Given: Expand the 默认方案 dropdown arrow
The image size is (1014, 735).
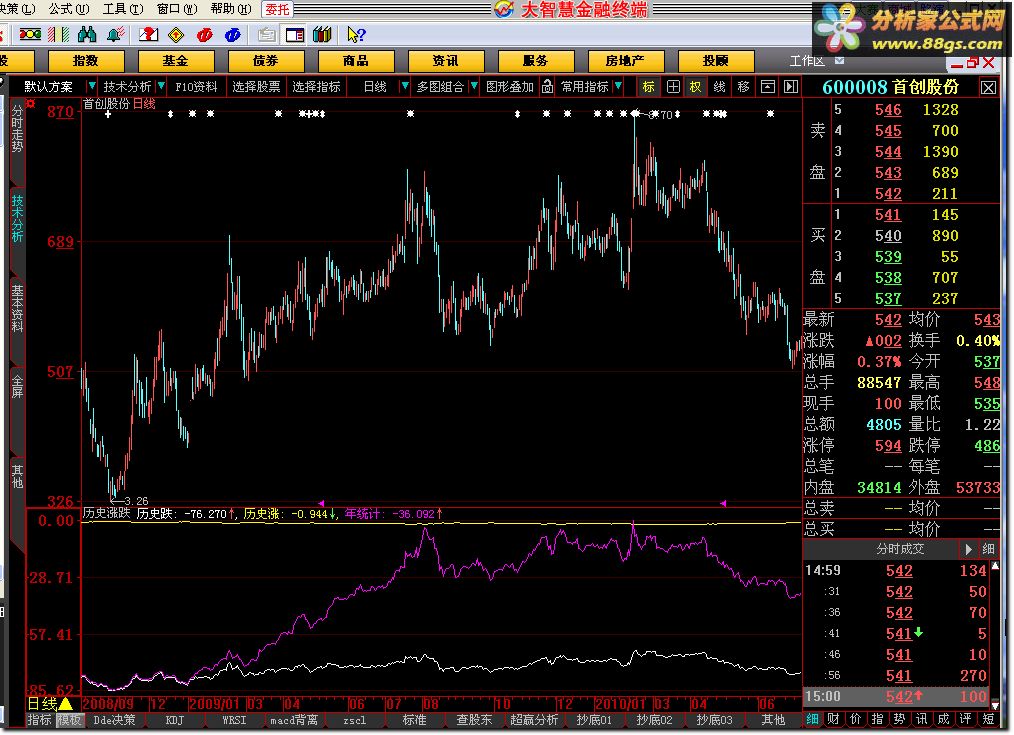Looking at the screenshot, I should (91, 86).
